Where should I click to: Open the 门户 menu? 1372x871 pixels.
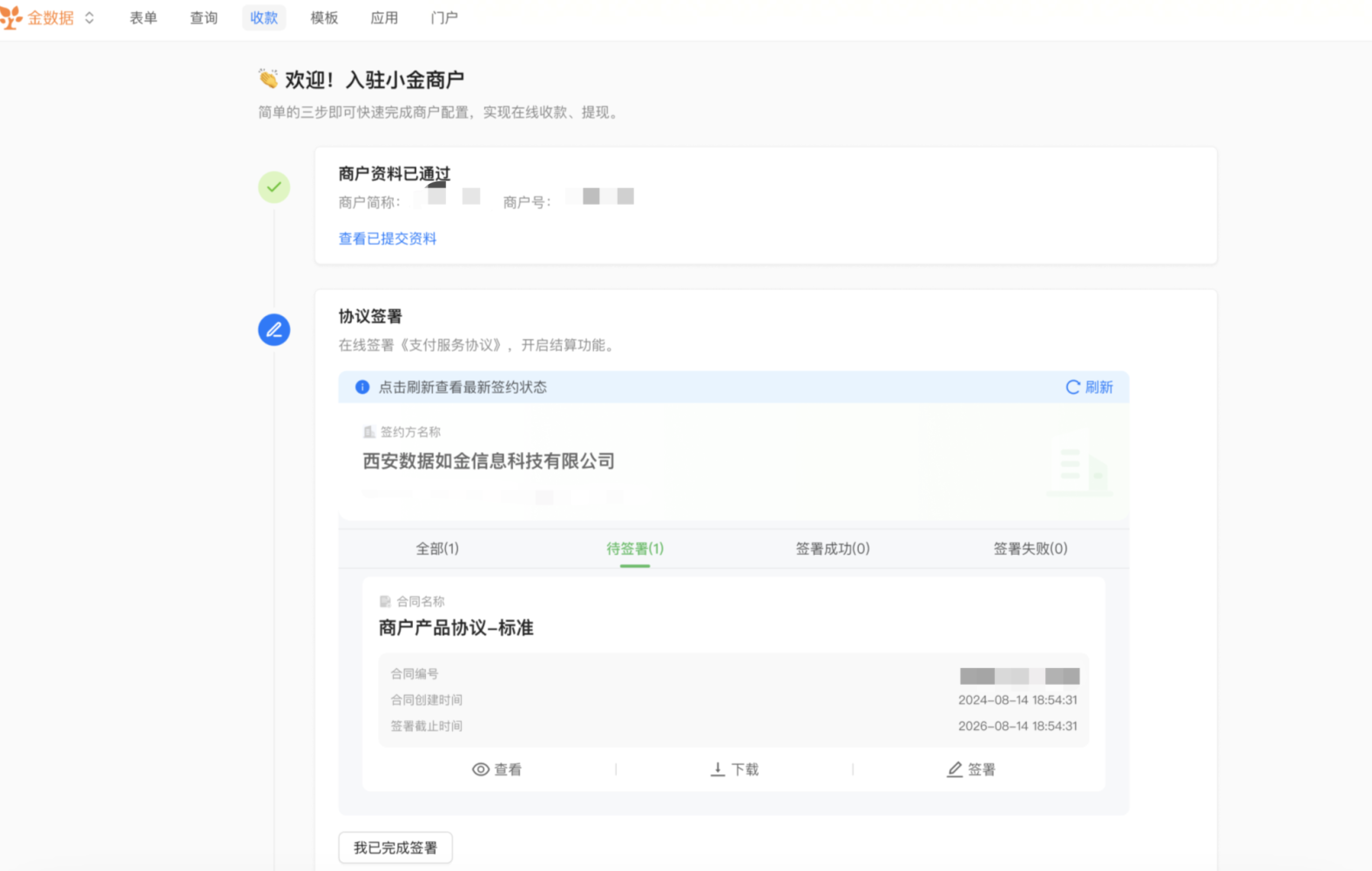(x=444, y=17)
